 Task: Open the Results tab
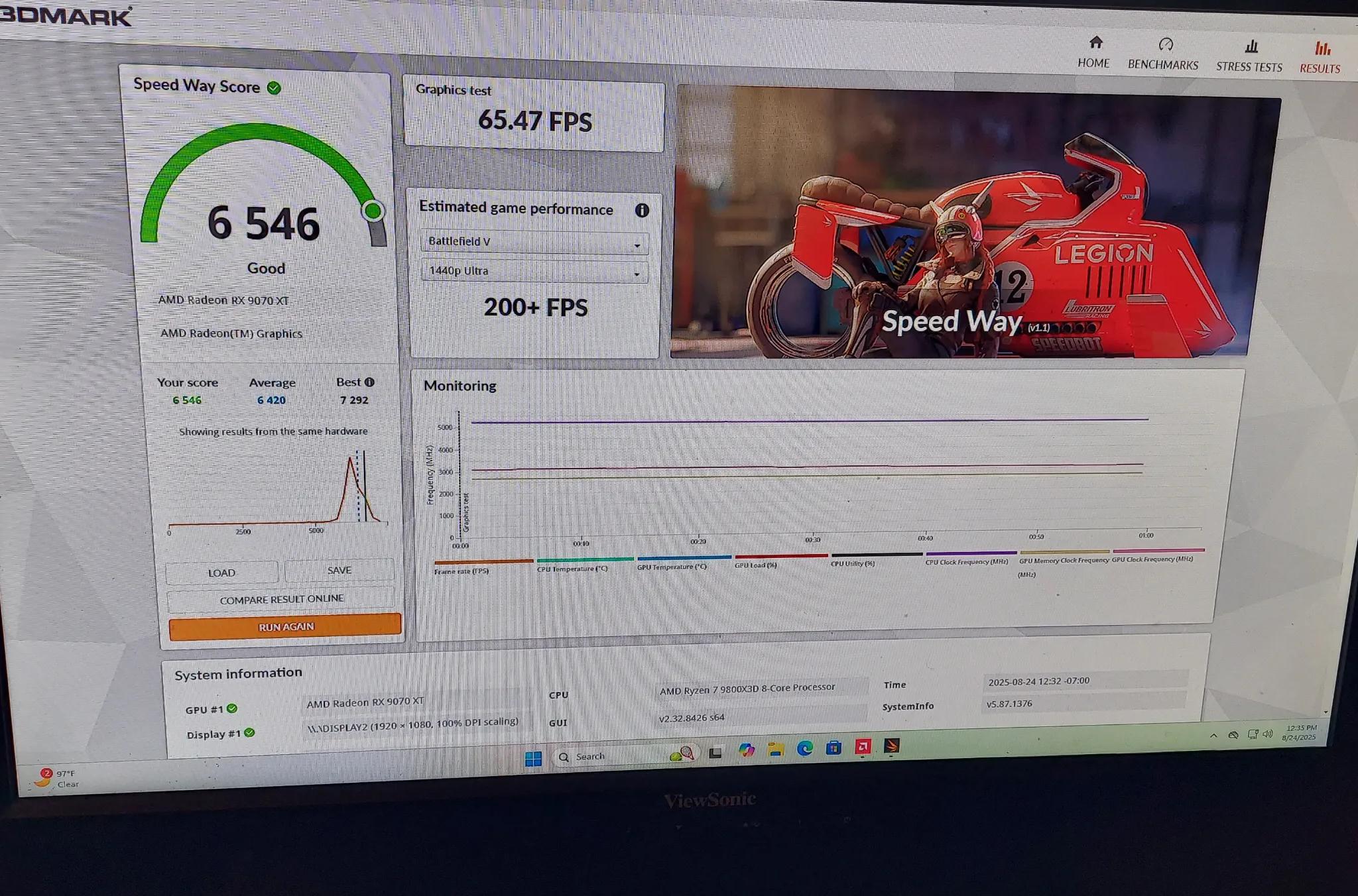click(x=1320, y=58)
